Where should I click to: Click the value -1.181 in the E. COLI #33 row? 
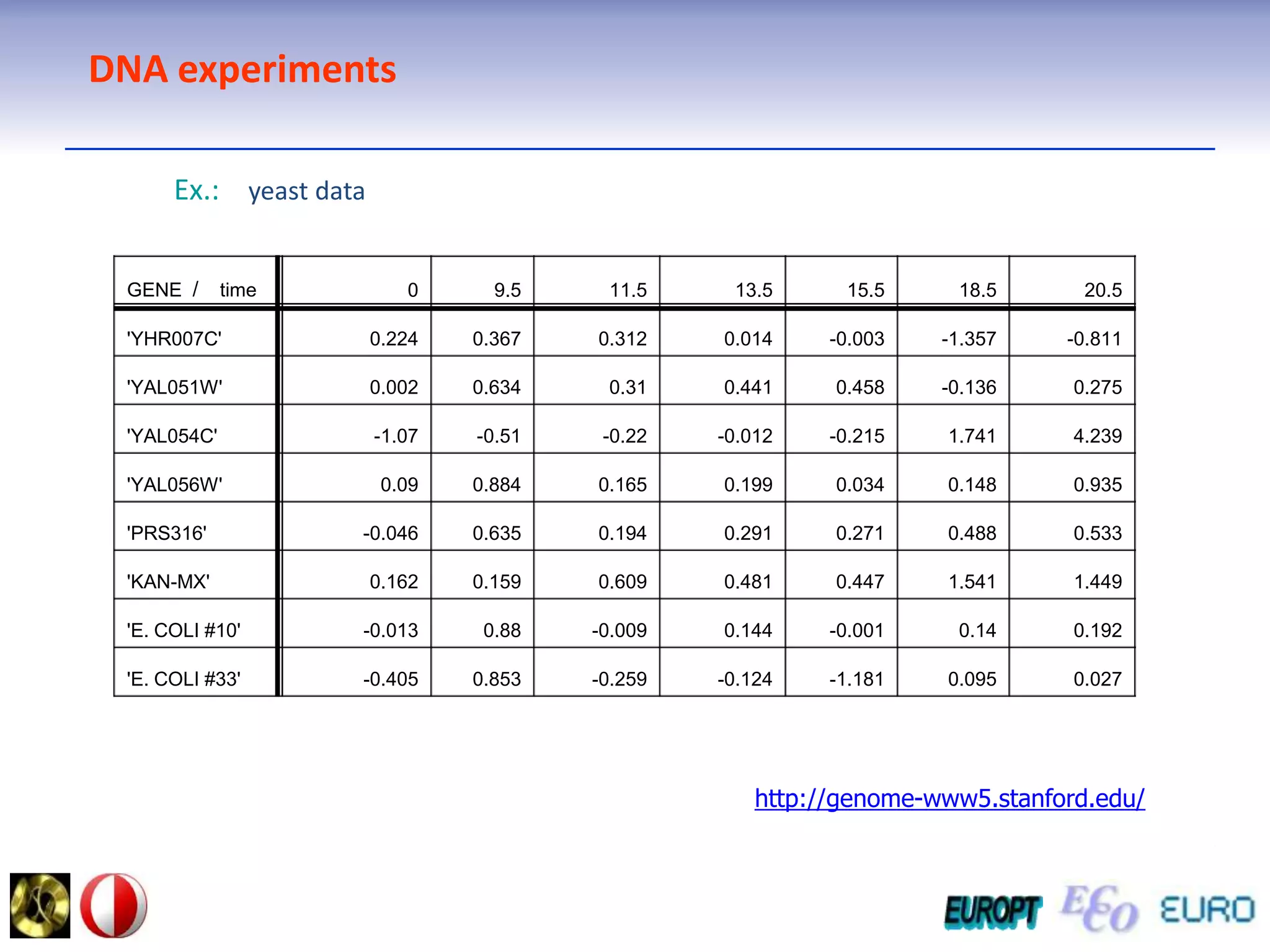click(x=857, y=679)
